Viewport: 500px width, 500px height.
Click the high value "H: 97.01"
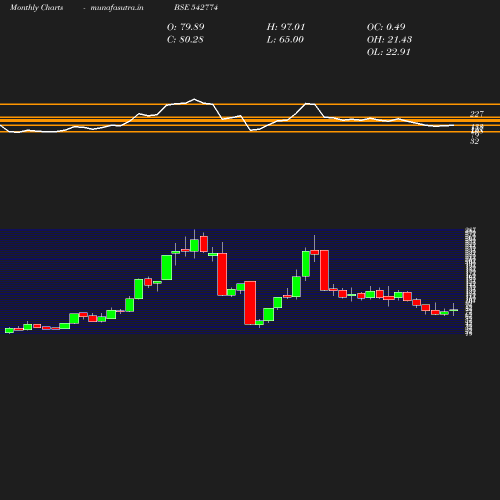click(x=286, y=27)
